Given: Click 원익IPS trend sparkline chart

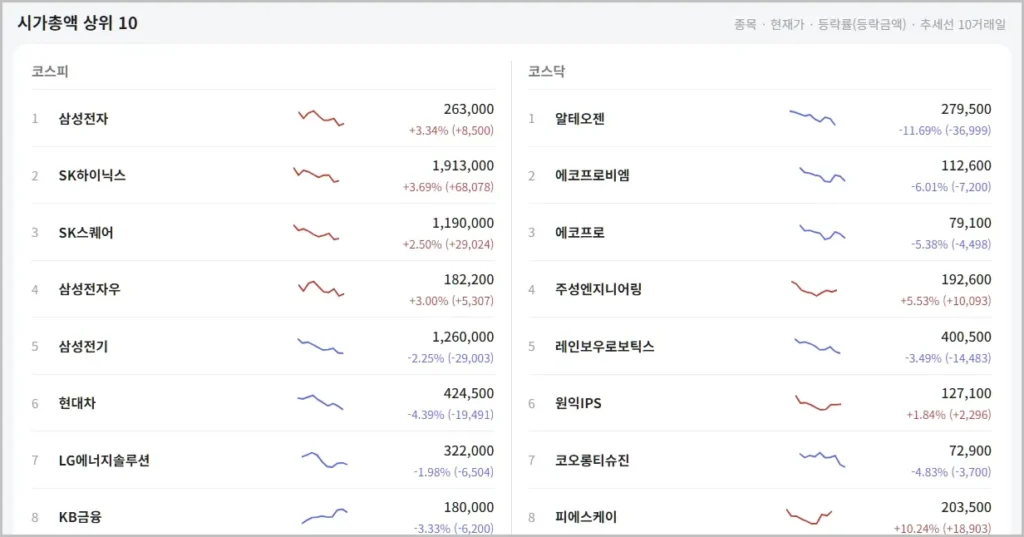Looking at the screenshot, I should (x=818, y=403).
